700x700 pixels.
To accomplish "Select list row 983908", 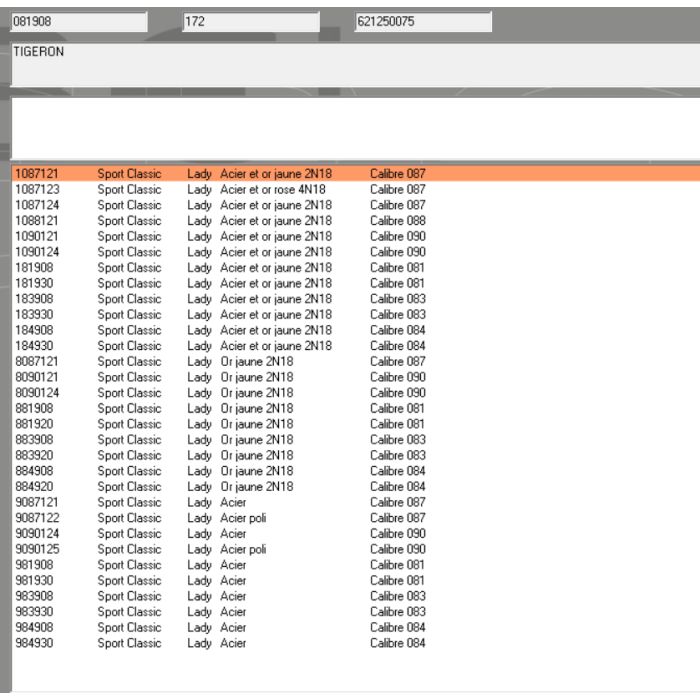I will [355, 596].
